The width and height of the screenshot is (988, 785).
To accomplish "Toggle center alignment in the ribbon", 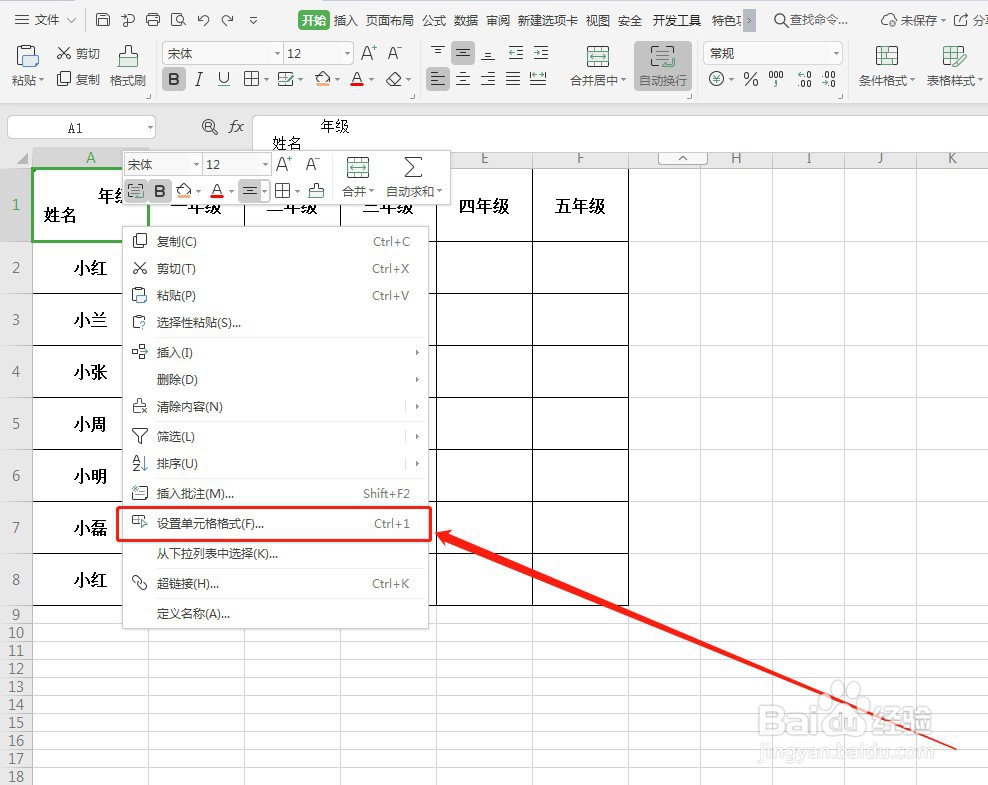I will 462,79.
